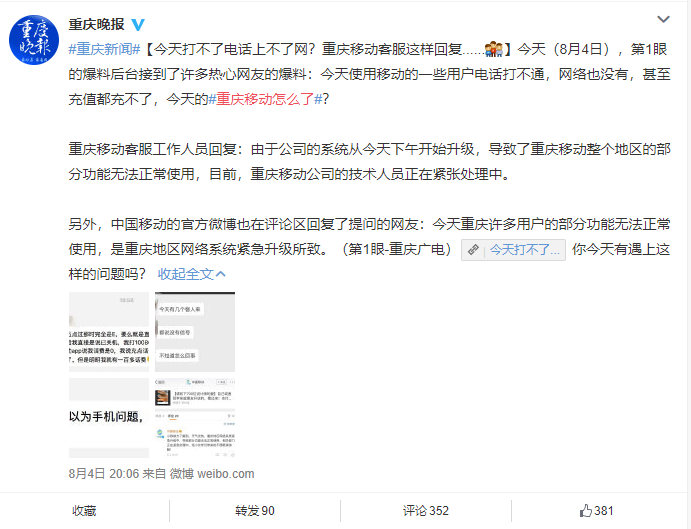Click the family emoji in the headline
Screen dimensions: 691x529
(493, 49)
